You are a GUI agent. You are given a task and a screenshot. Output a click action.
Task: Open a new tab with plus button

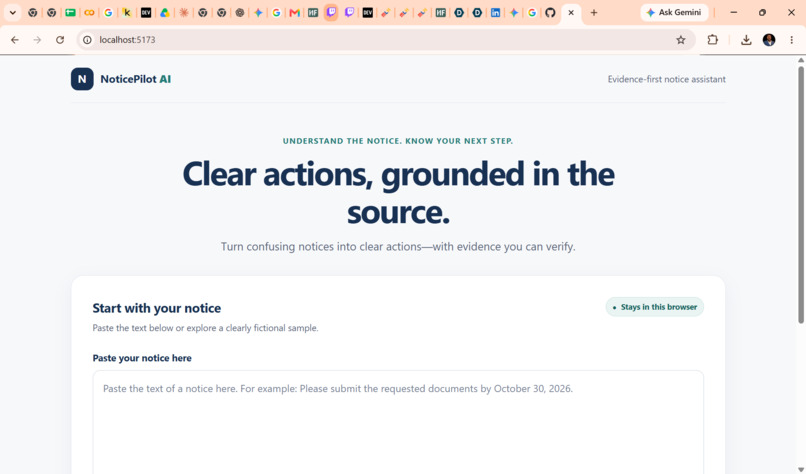594,12
